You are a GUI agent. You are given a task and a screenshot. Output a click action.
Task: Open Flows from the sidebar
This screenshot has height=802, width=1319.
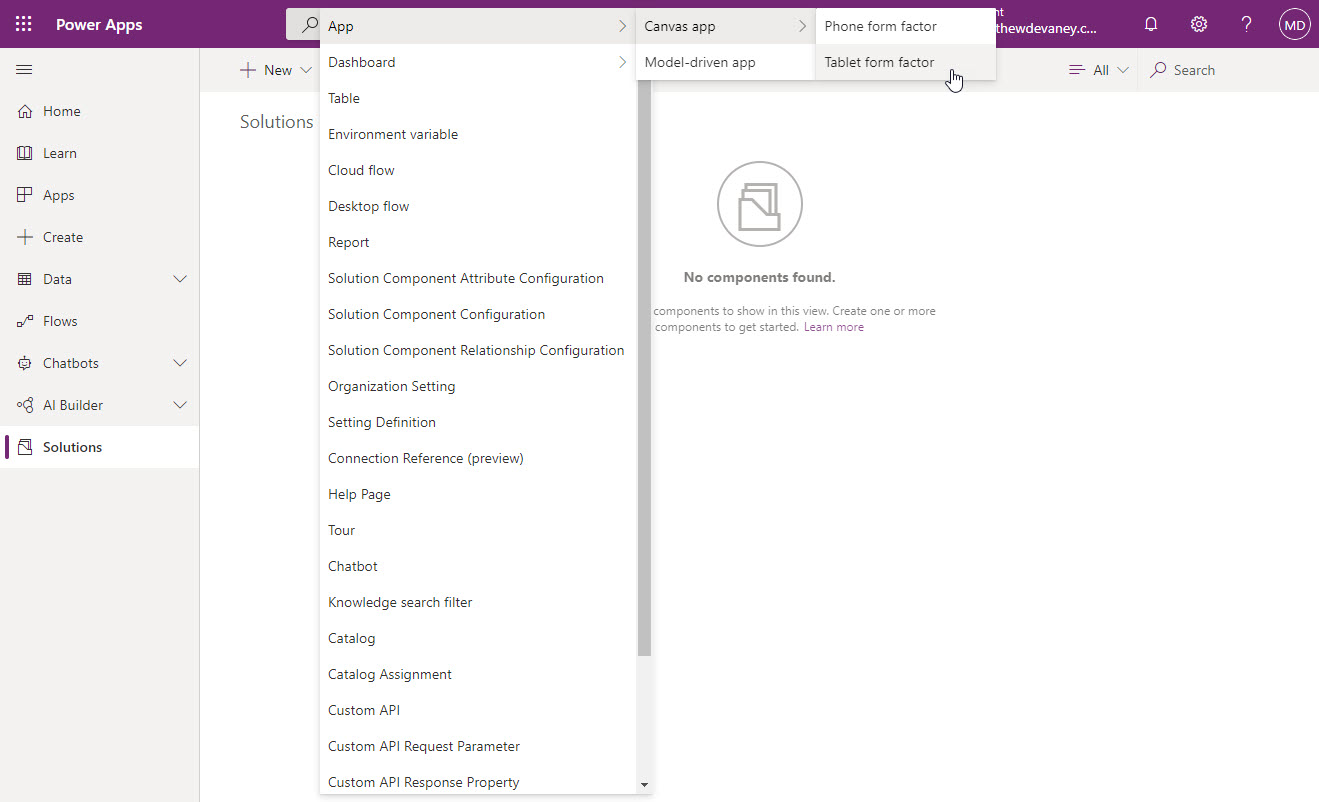58,320
